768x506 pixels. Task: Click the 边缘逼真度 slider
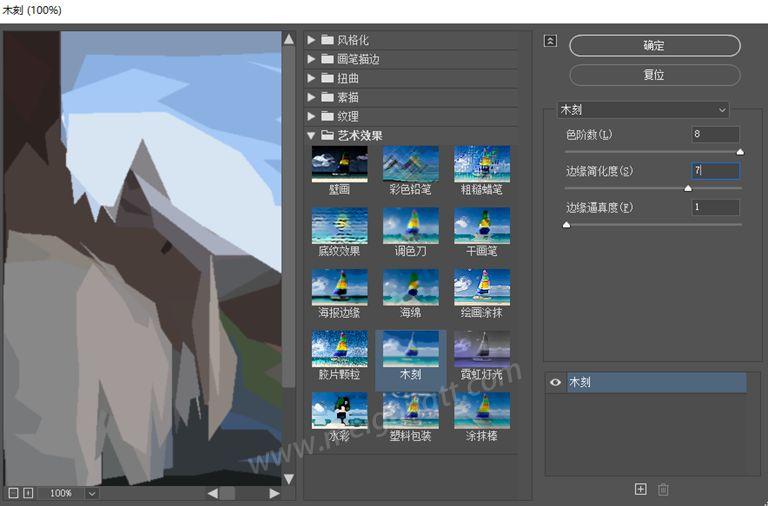click(653, 225)
